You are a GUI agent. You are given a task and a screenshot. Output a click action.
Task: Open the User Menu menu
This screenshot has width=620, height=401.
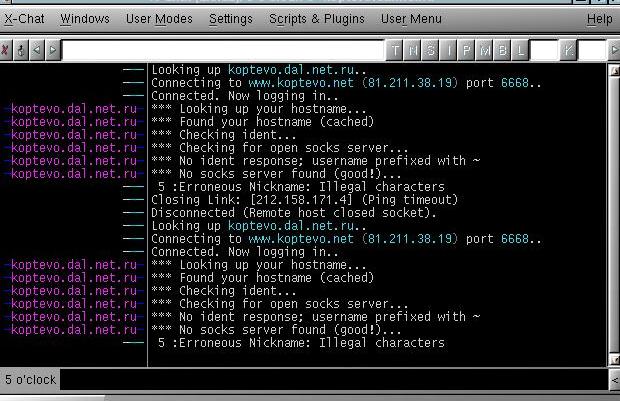point(411,19)
